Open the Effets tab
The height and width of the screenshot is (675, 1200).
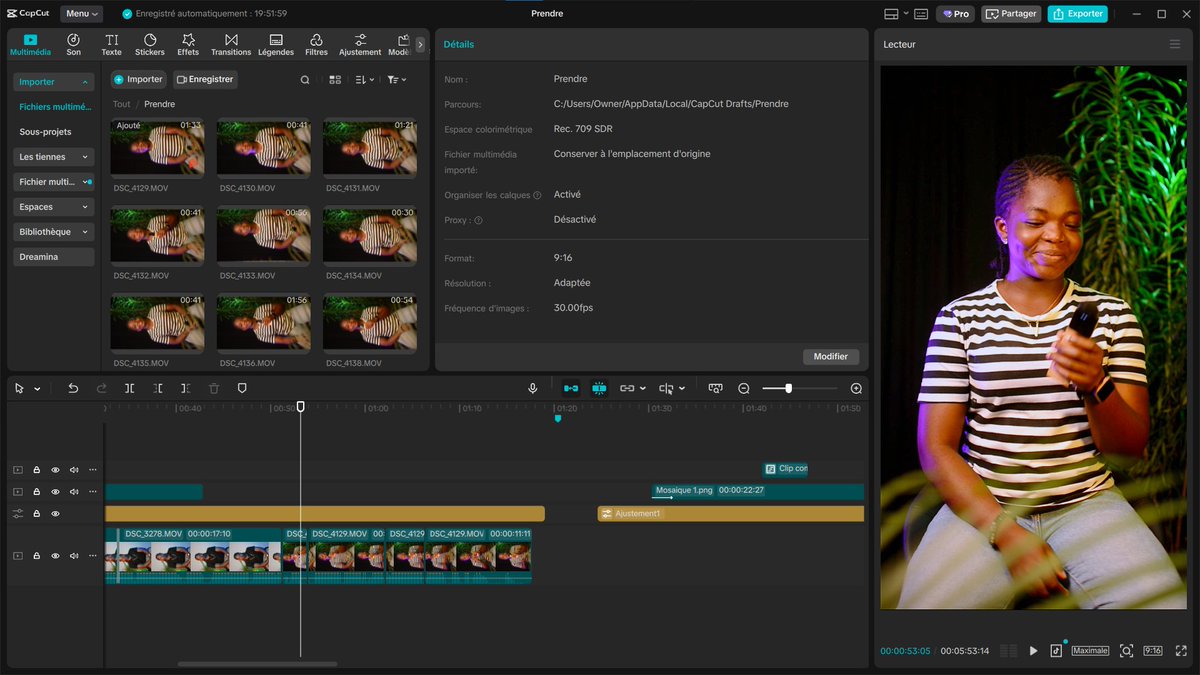(188, 44)
